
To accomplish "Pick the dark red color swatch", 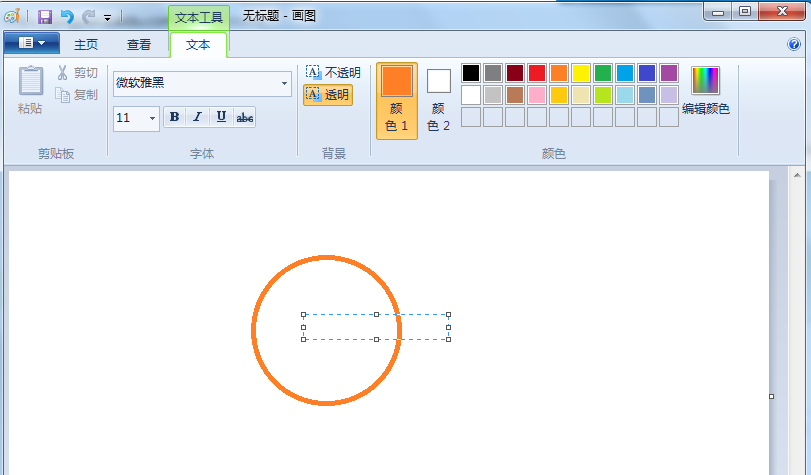I will coord(515,73).
